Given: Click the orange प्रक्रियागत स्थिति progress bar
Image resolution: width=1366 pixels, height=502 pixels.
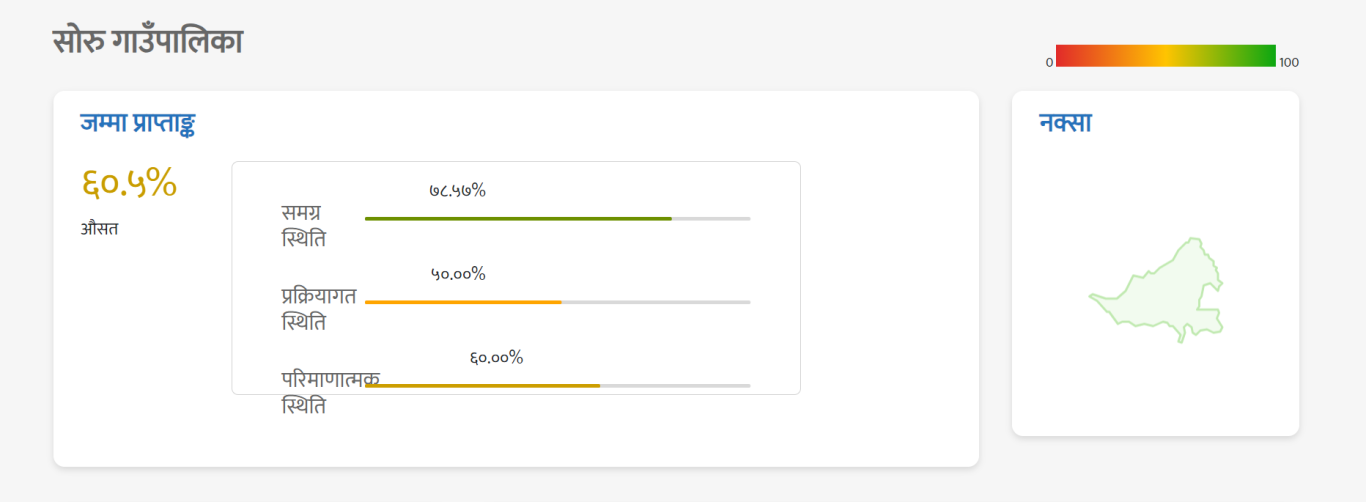Looking at the screenshot, I should 463,302.
